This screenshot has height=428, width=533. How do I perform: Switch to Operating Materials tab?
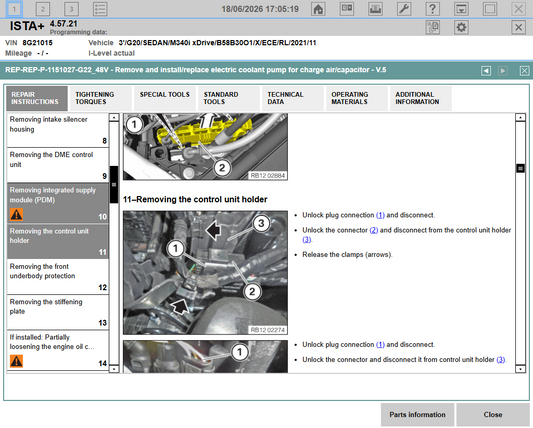pyautogui.click(x=356, y=99)
